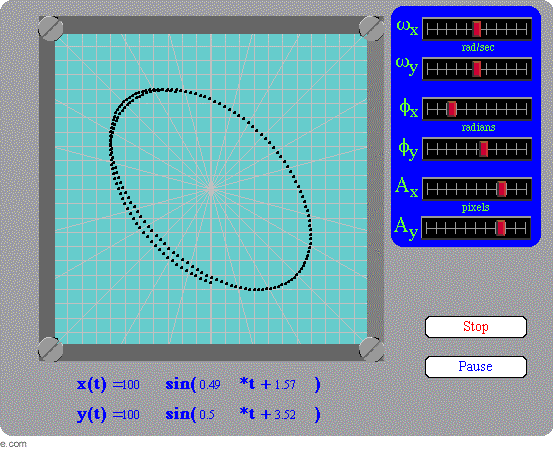553x456 pixels.
Task: Click the x(t) frequency value 0.49
Action: pyautogui.click(x=210, y=384)
